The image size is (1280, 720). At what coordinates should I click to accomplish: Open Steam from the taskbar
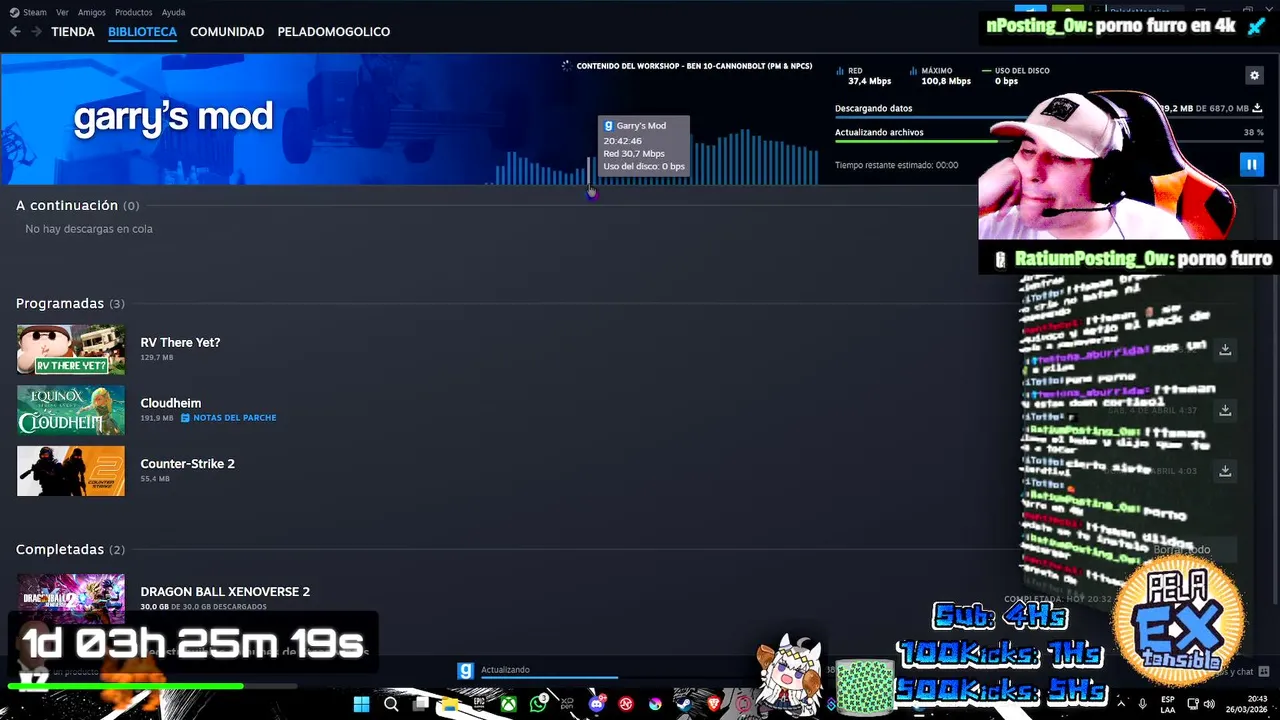point(684,704)
